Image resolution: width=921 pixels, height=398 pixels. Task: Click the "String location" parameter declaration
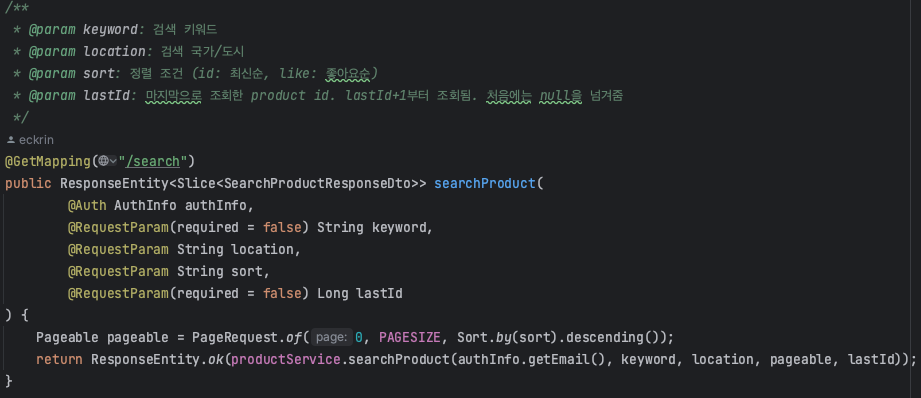pos(235,249)
